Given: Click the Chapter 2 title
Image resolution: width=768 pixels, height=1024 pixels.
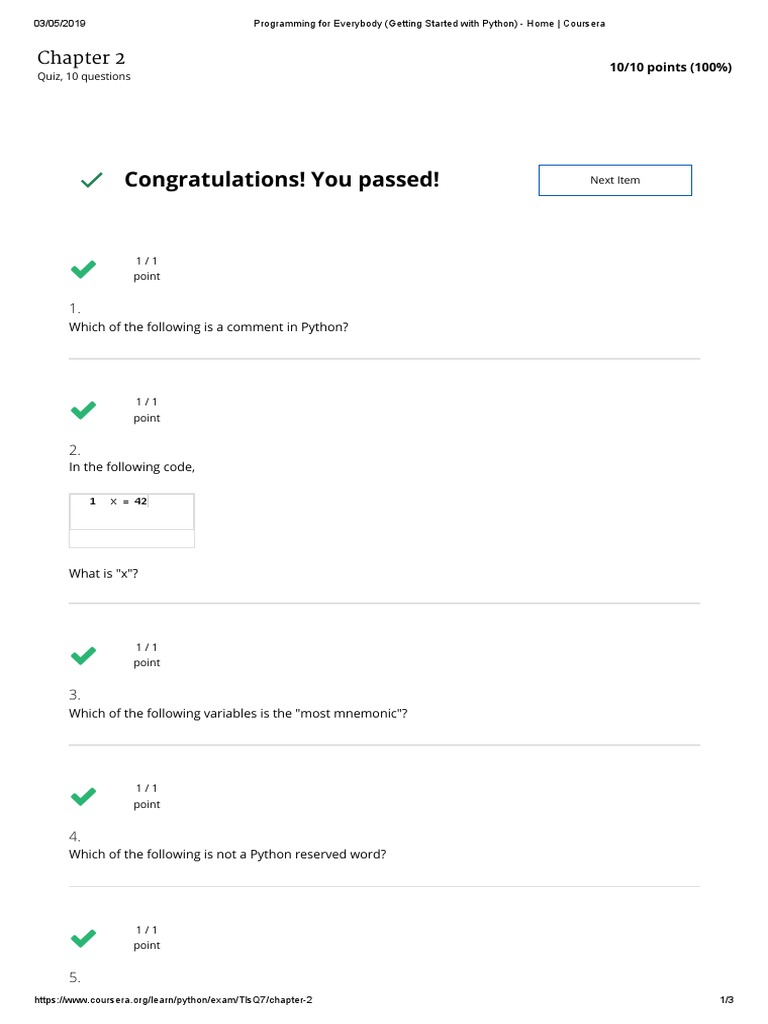Looking at the screenshot, I should 81,57.
